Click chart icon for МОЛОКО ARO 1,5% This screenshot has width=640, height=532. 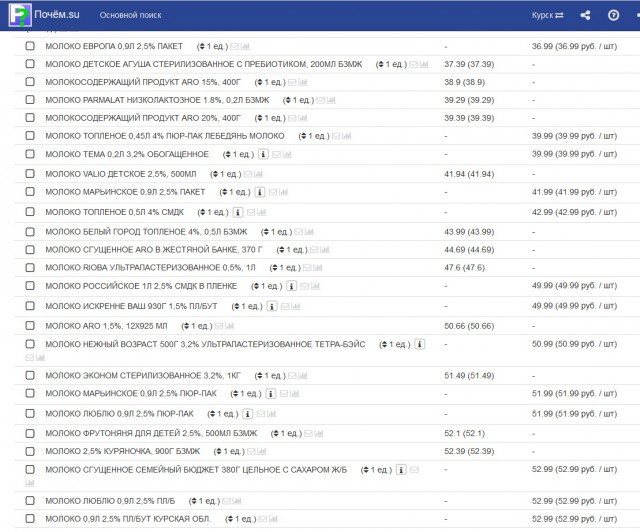pyautogui.click(x=229, y=326)
